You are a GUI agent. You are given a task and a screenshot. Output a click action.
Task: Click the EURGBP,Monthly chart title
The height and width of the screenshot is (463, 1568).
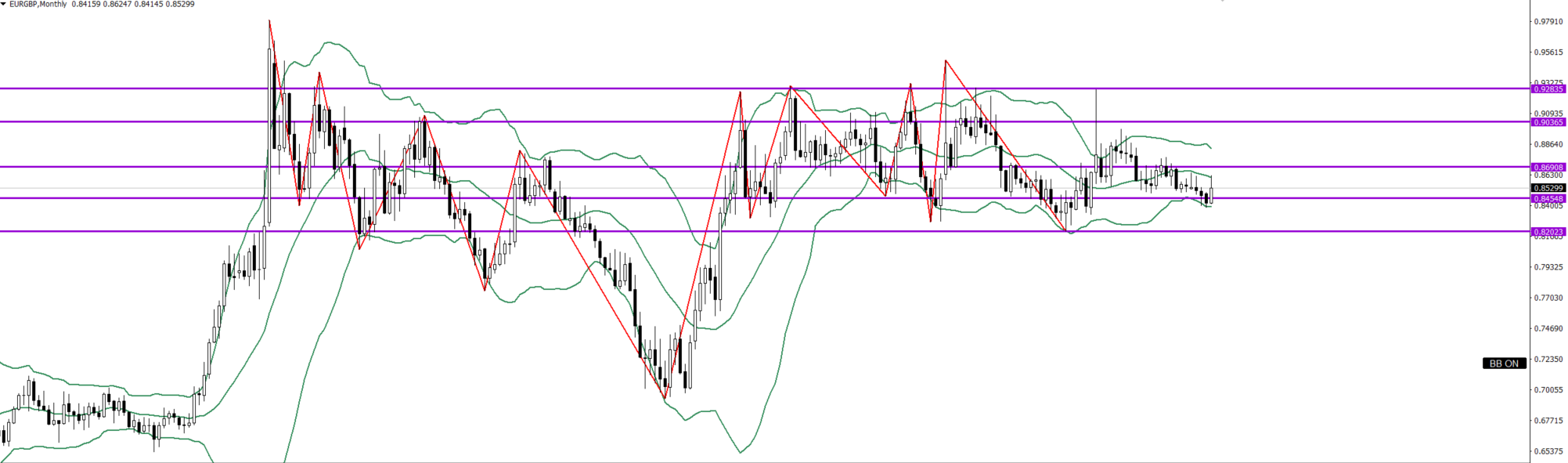(38, 5)
